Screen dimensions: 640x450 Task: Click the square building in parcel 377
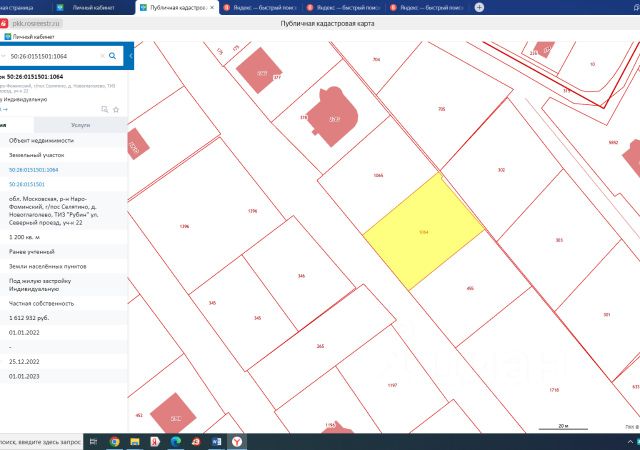click(259, 70)
